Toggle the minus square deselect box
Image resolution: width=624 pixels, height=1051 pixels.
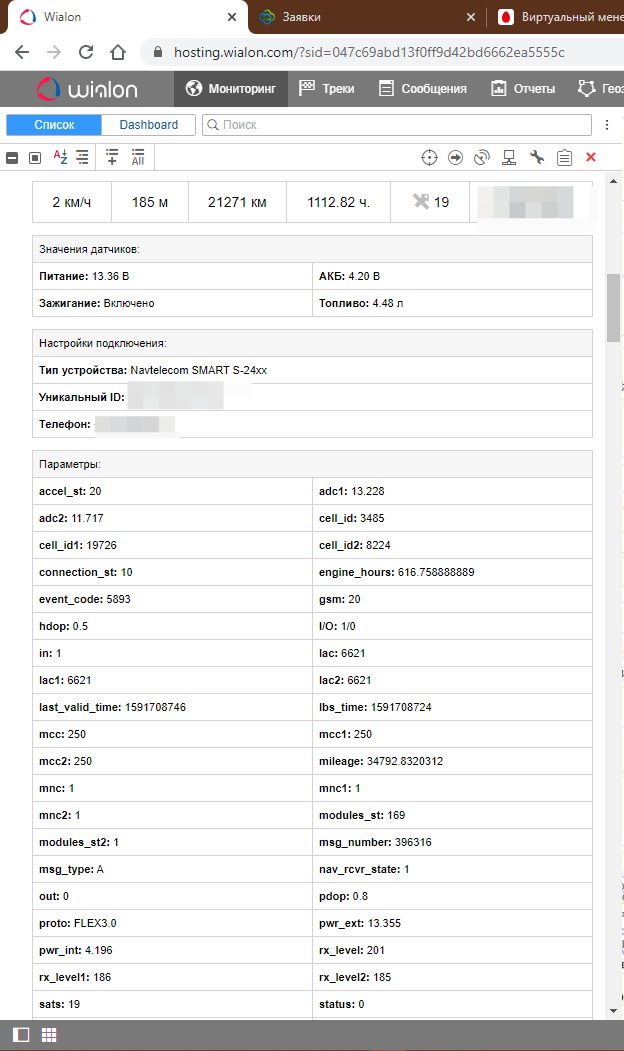pyautogui.click(x=13, y=158)
